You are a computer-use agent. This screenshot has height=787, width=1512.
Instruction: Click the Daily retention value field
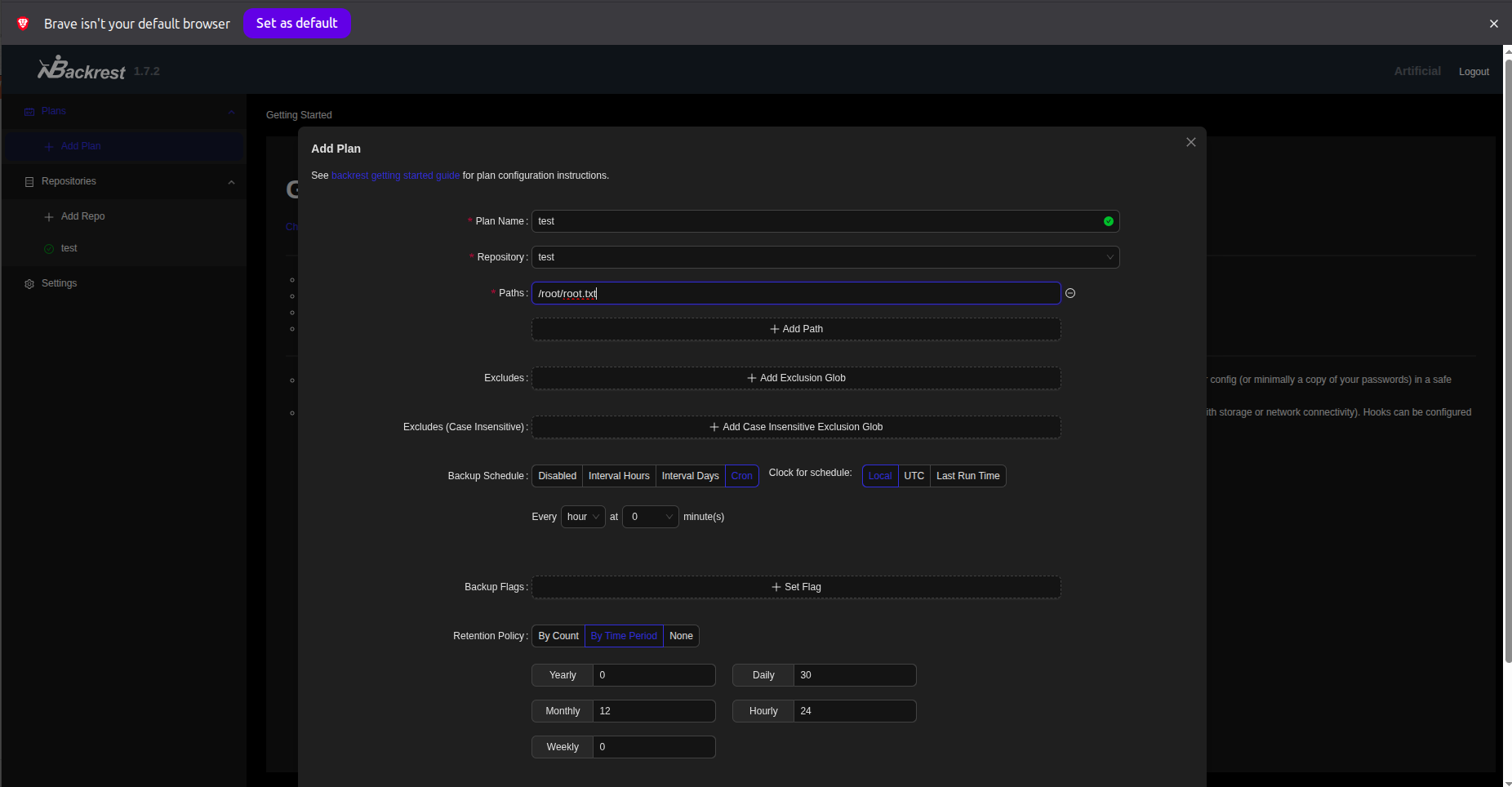[x=855, y=675]
